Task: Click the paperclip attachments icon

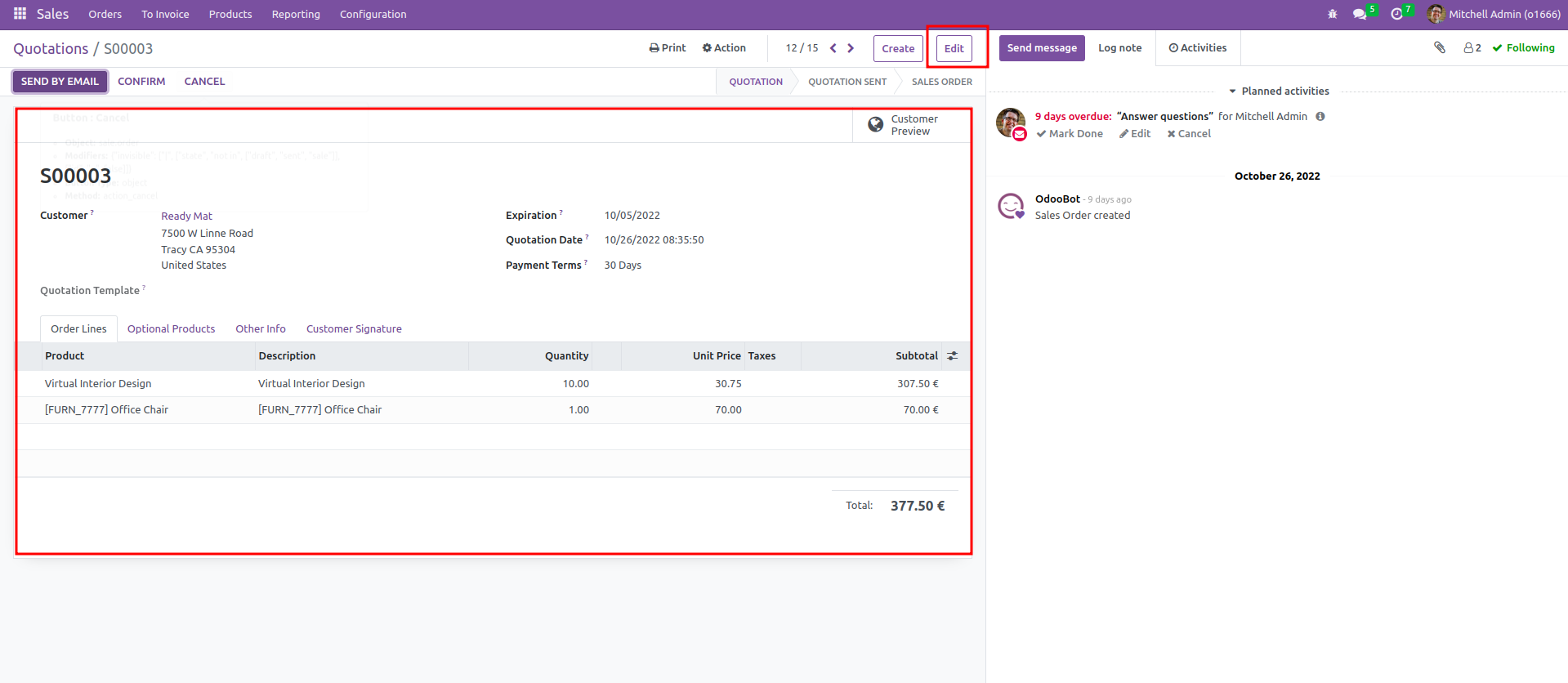Action: pyautogui.click(x=1440, y=47)
